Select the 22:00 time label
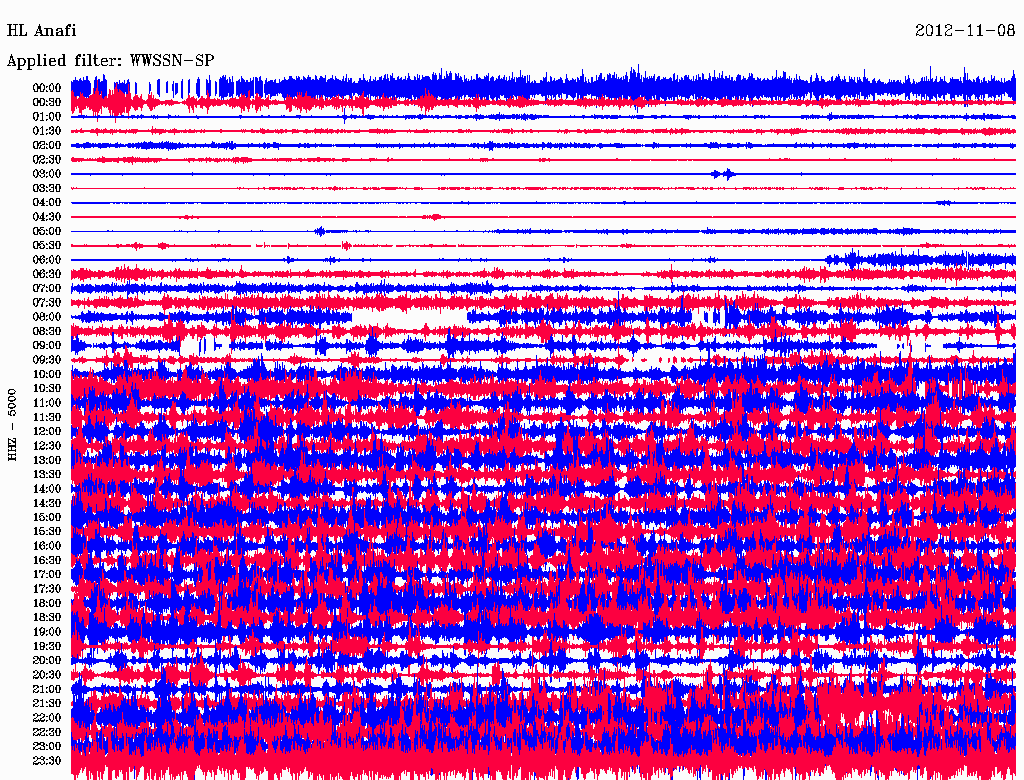The image size is (1024, 780). tap(46, 718)
